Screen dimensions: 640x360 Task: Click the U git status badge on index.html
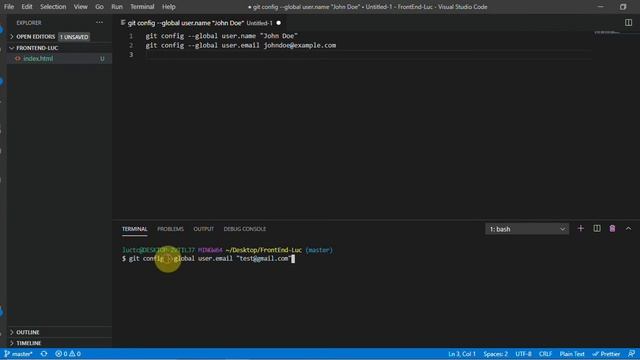102,58
